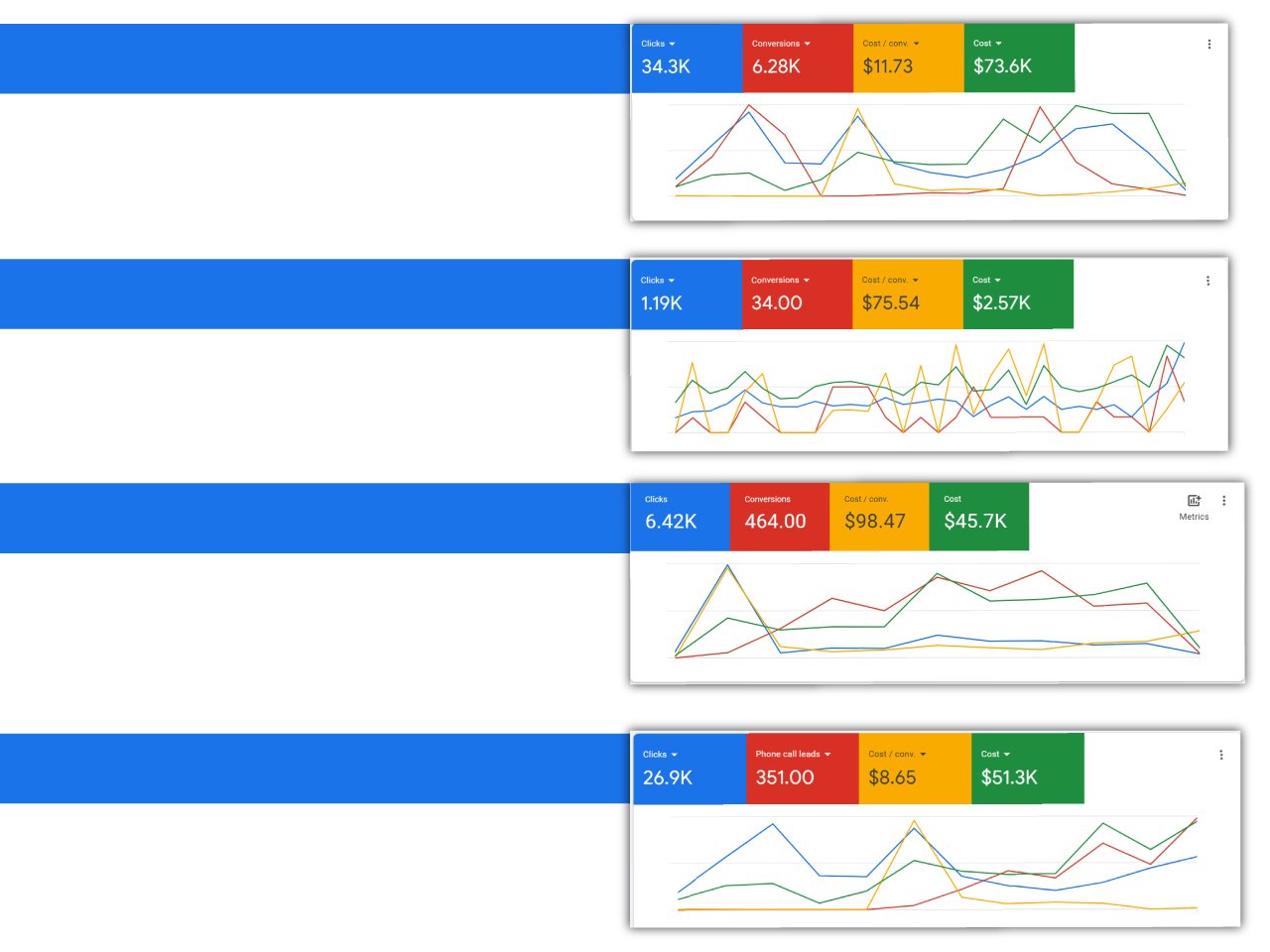
Task: Click the $75.54 Cost / conv. tile
Action: click(x=907, y=295)
